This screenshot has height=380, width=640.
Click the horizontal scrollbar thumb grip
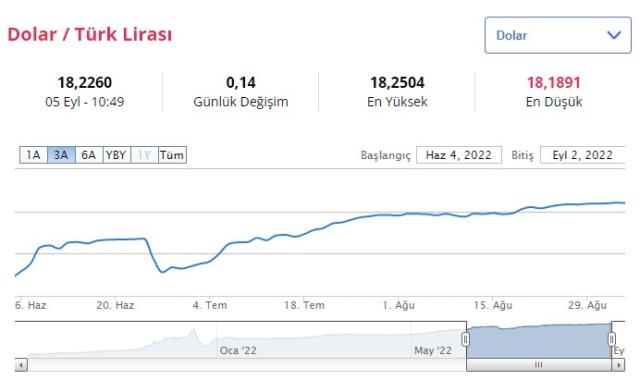coord(539,364)
